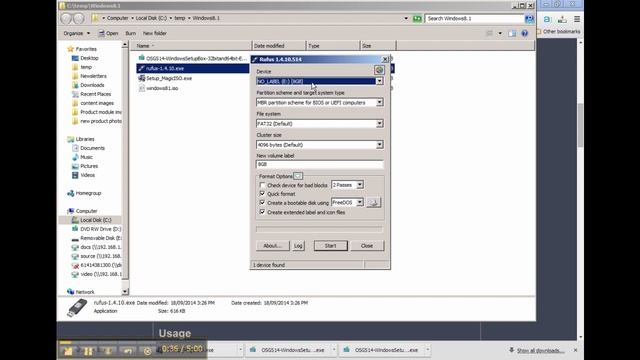Sort by the Type column header

click(x=333, y=46)
